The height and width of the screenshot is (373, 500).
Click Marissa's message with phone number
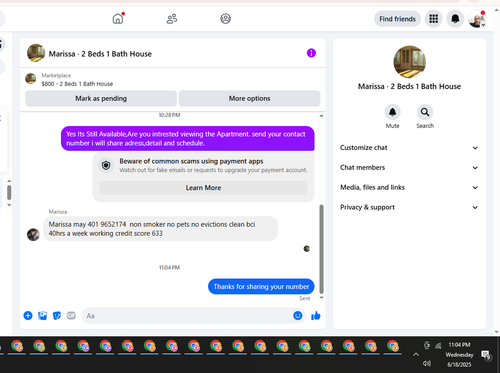click(160, 229)
